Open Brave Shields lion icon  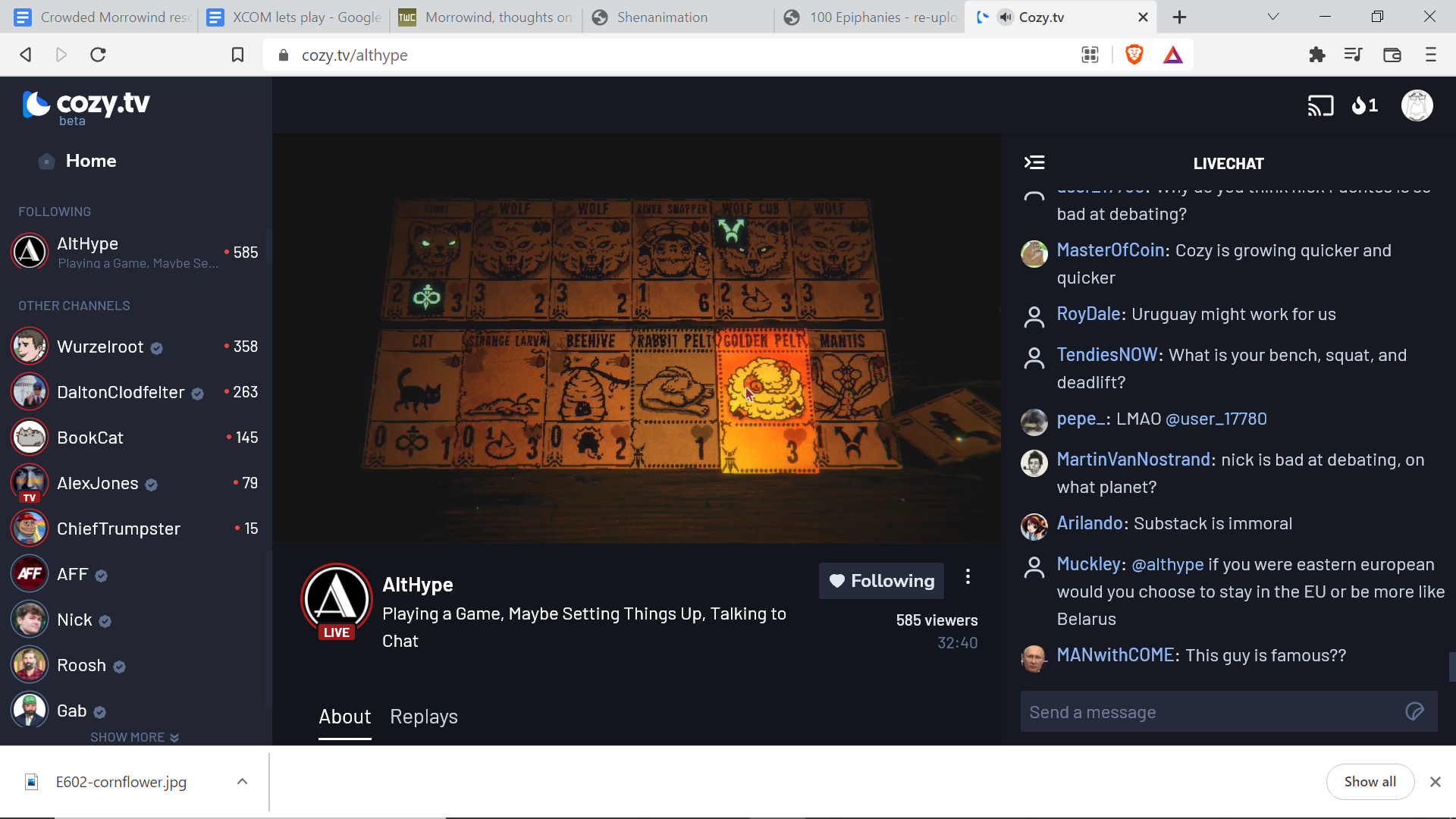(1134, 55)
